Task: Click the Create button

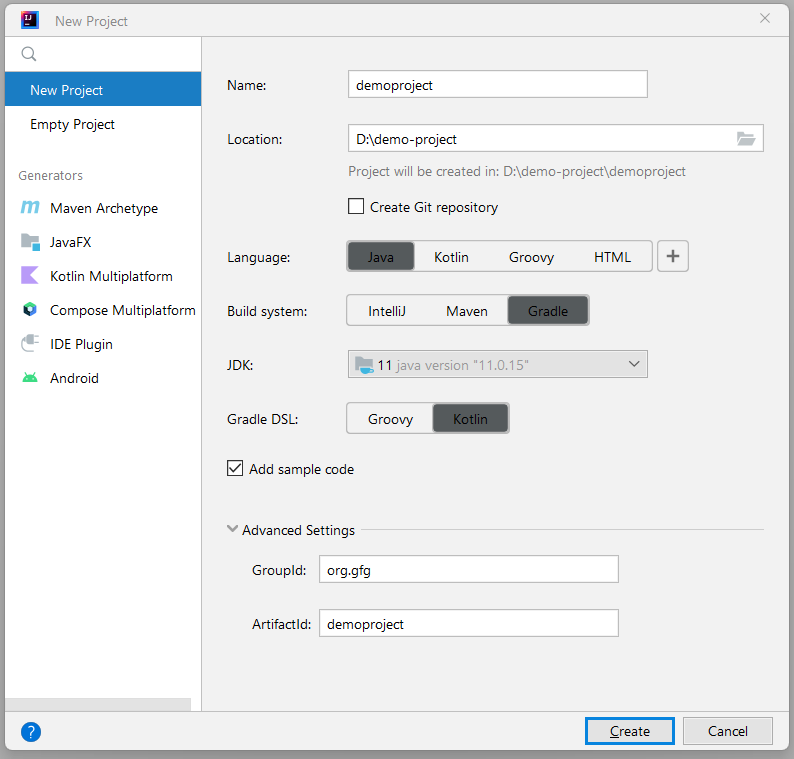Action: point(629,731)
